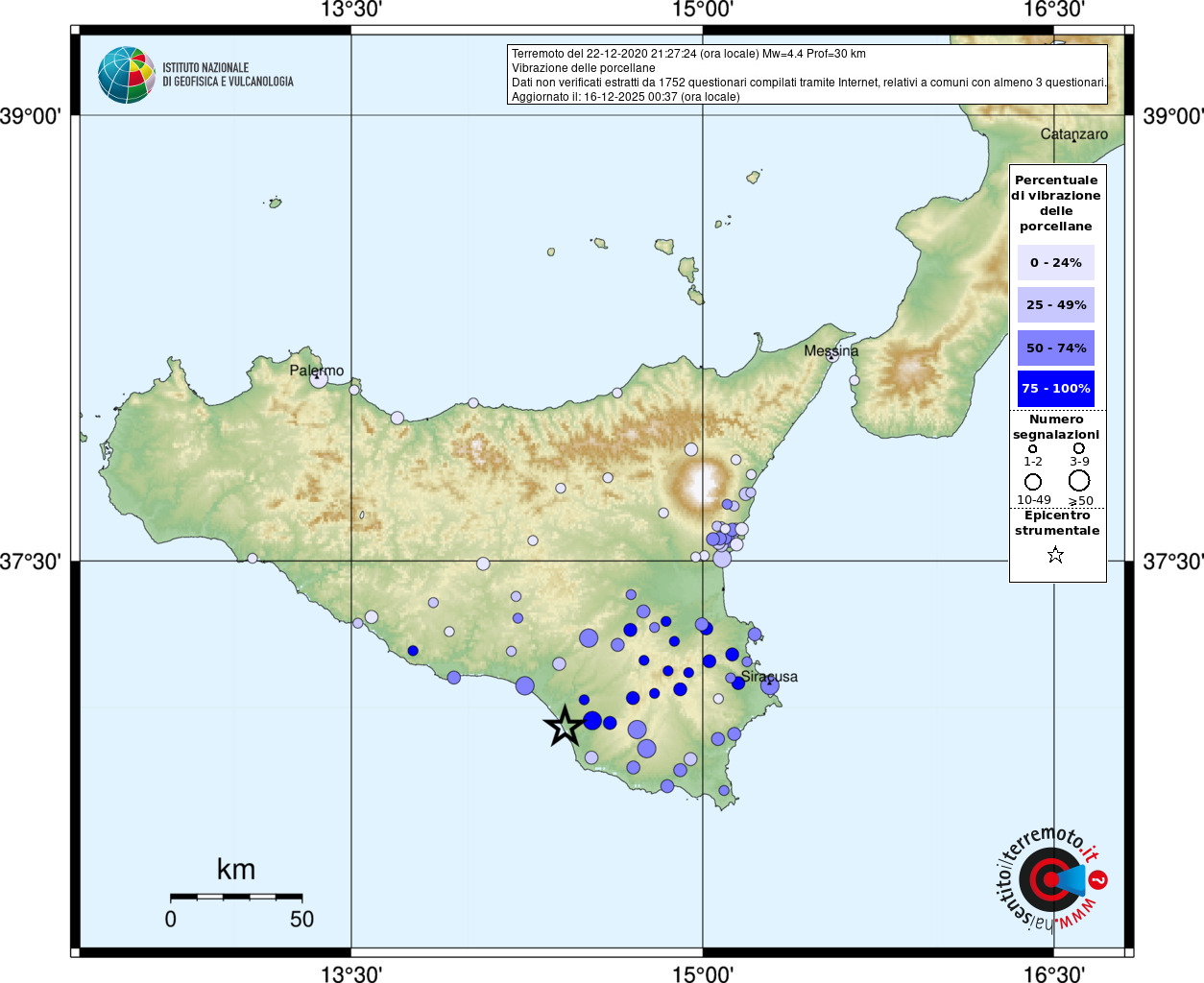Viewport: 1204px width, 983px height.
Task: Click the earthquake info header text box
Action: 807,75
